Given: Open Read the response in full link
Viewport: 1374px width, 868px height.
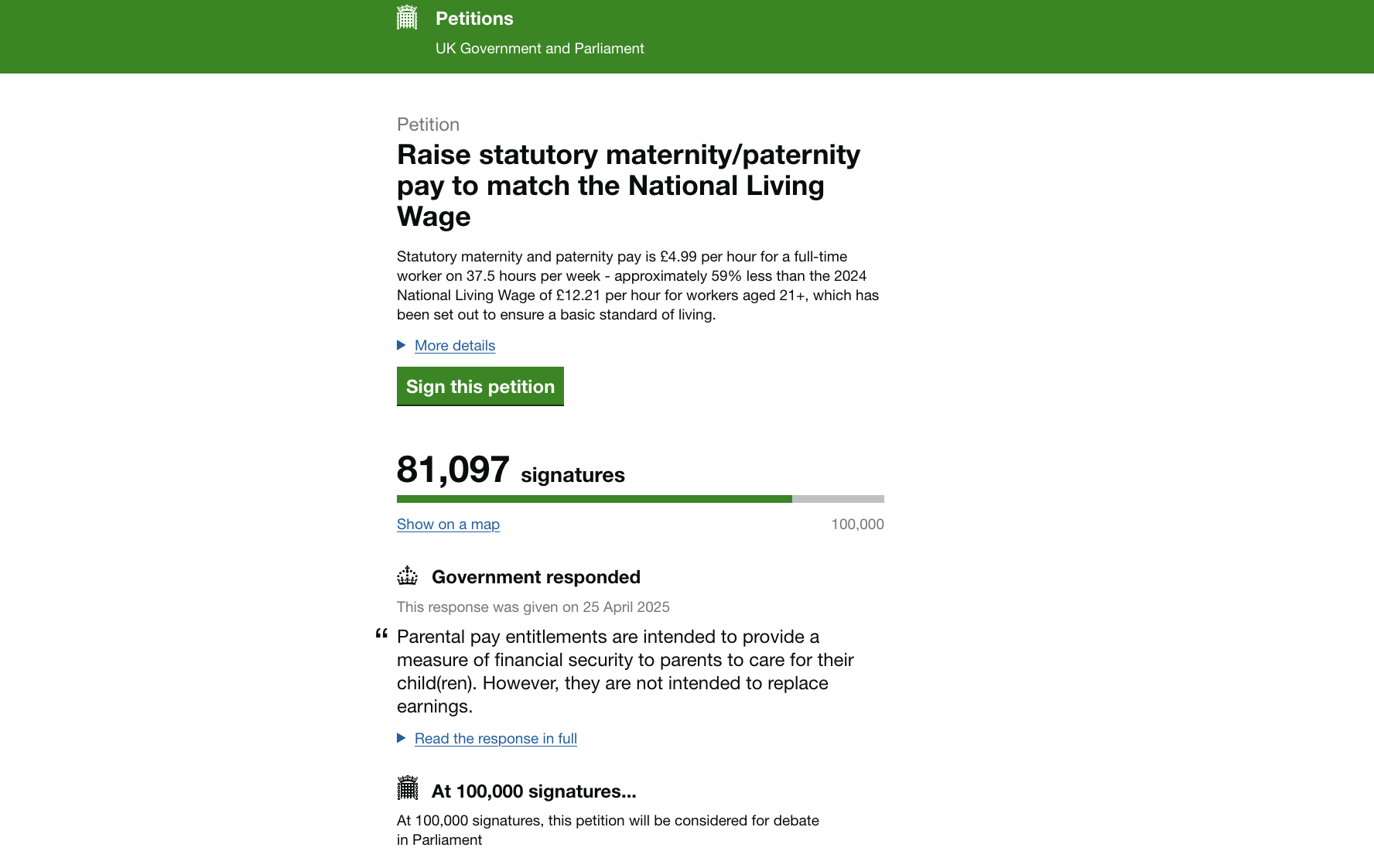Looking at the screenshot, I should click(x=496, y=739).
